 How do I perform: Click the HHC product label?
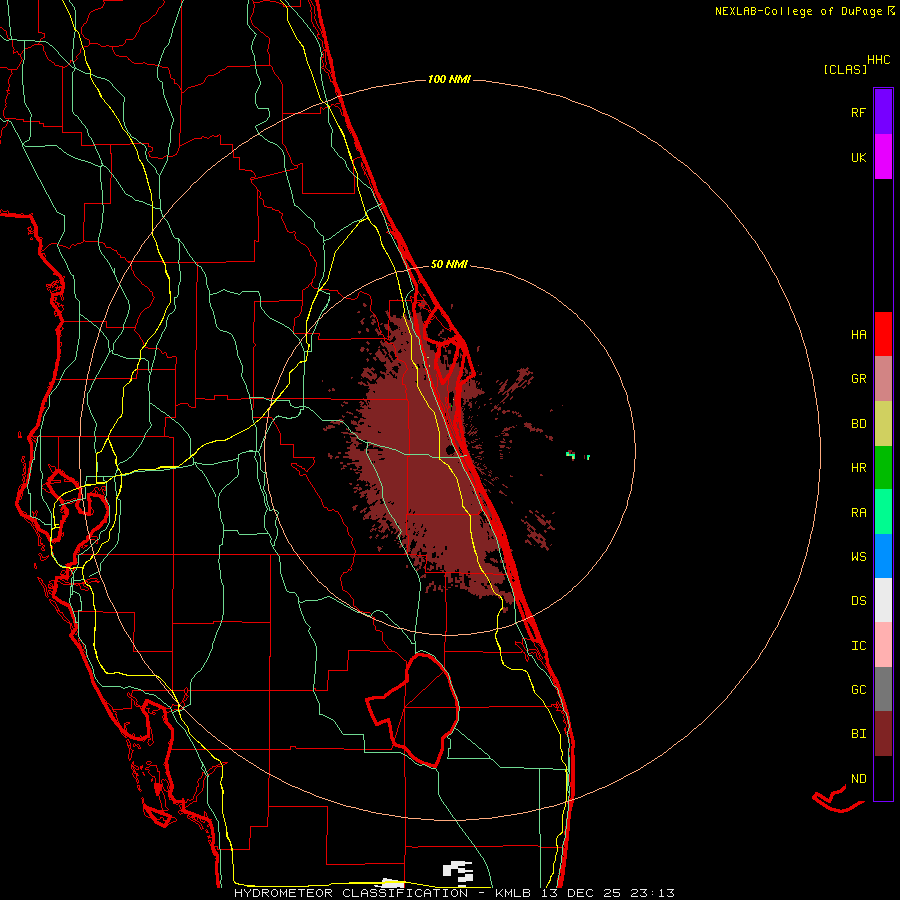(x=879, y=60)
